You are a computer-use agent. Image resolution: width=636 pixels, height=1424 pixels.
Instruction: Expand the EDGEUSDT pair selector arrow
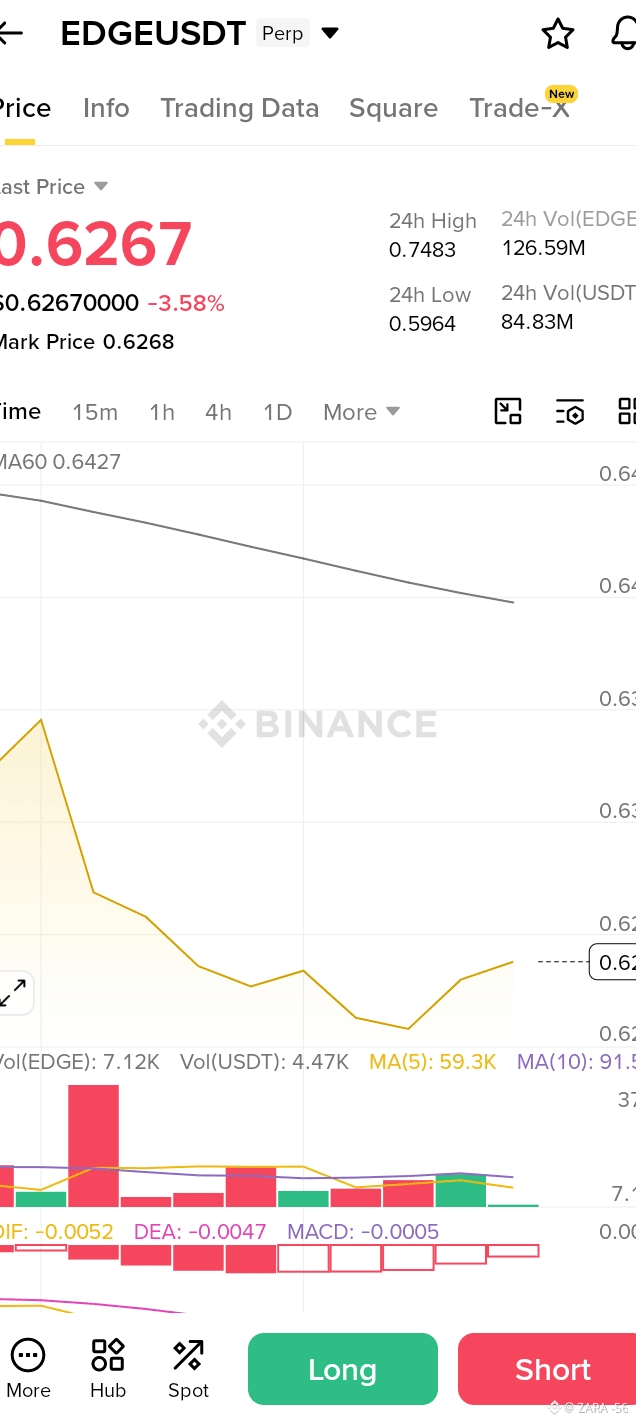click(329, 34)
